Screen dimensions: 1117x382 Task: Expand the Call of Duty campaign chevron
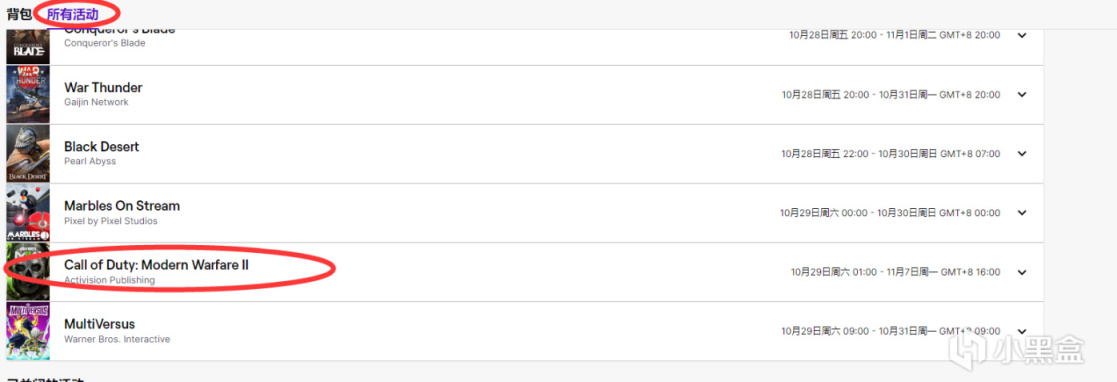1022,272
